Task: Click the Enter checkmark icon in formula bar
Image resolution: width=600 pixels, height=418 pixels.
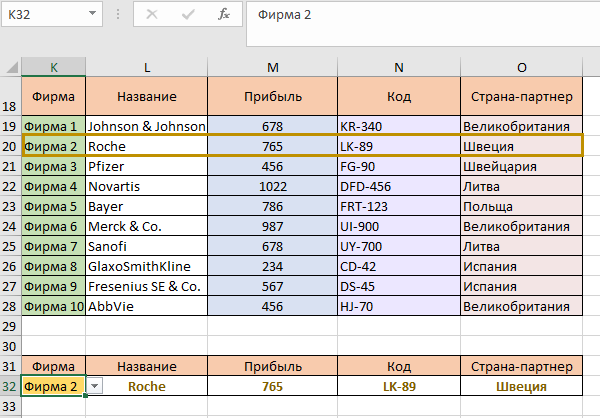Action: (188, 15)
